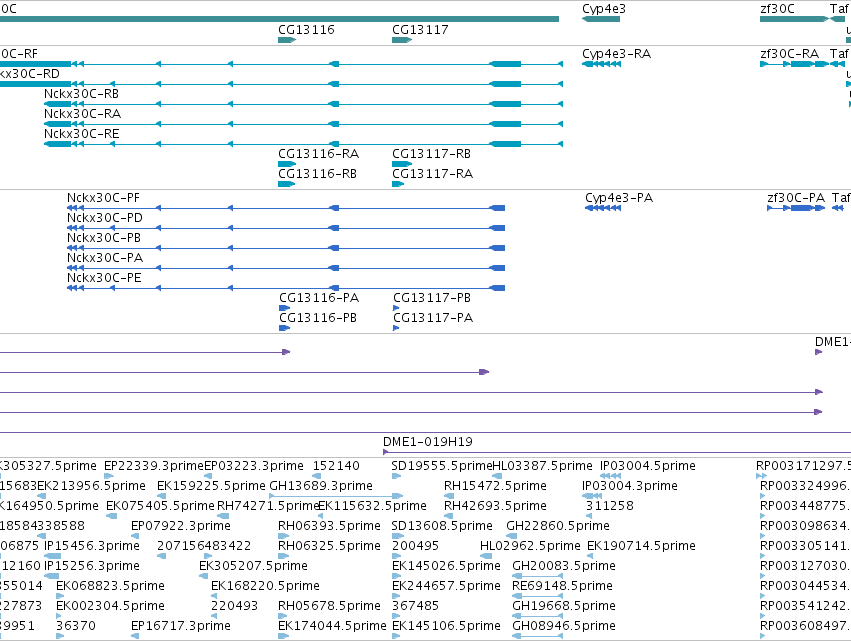The width and height of the screenshot is (851, 641).
Task: Select the CG13117-PB protein glyph
Action: [396, 308]
